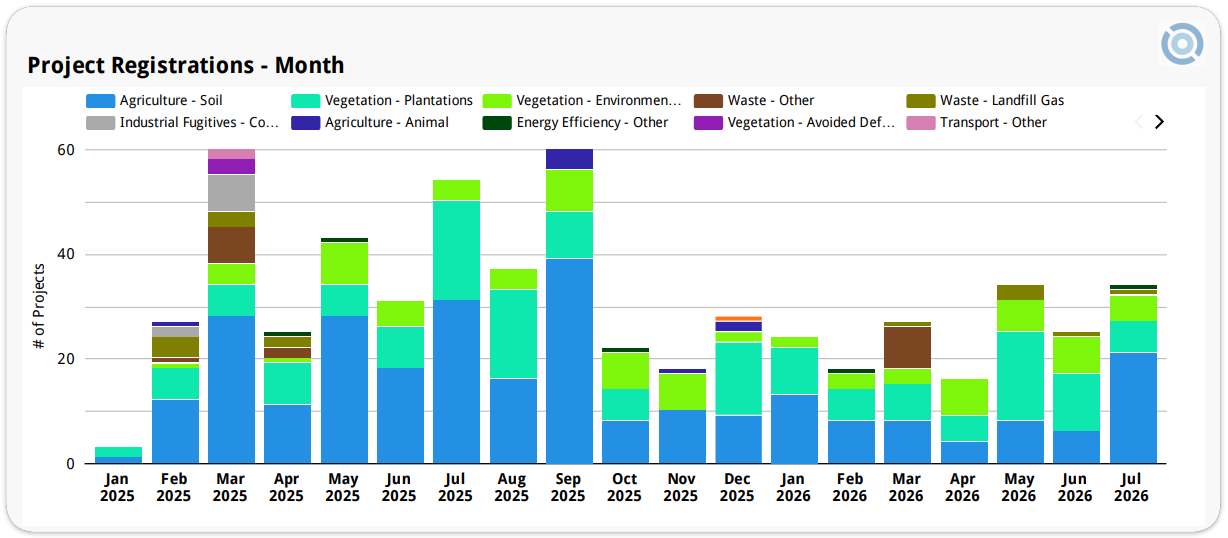Click the Vegetation - Environmen... legend swatch
The image size is (1228, 538).
coord(497,101)
